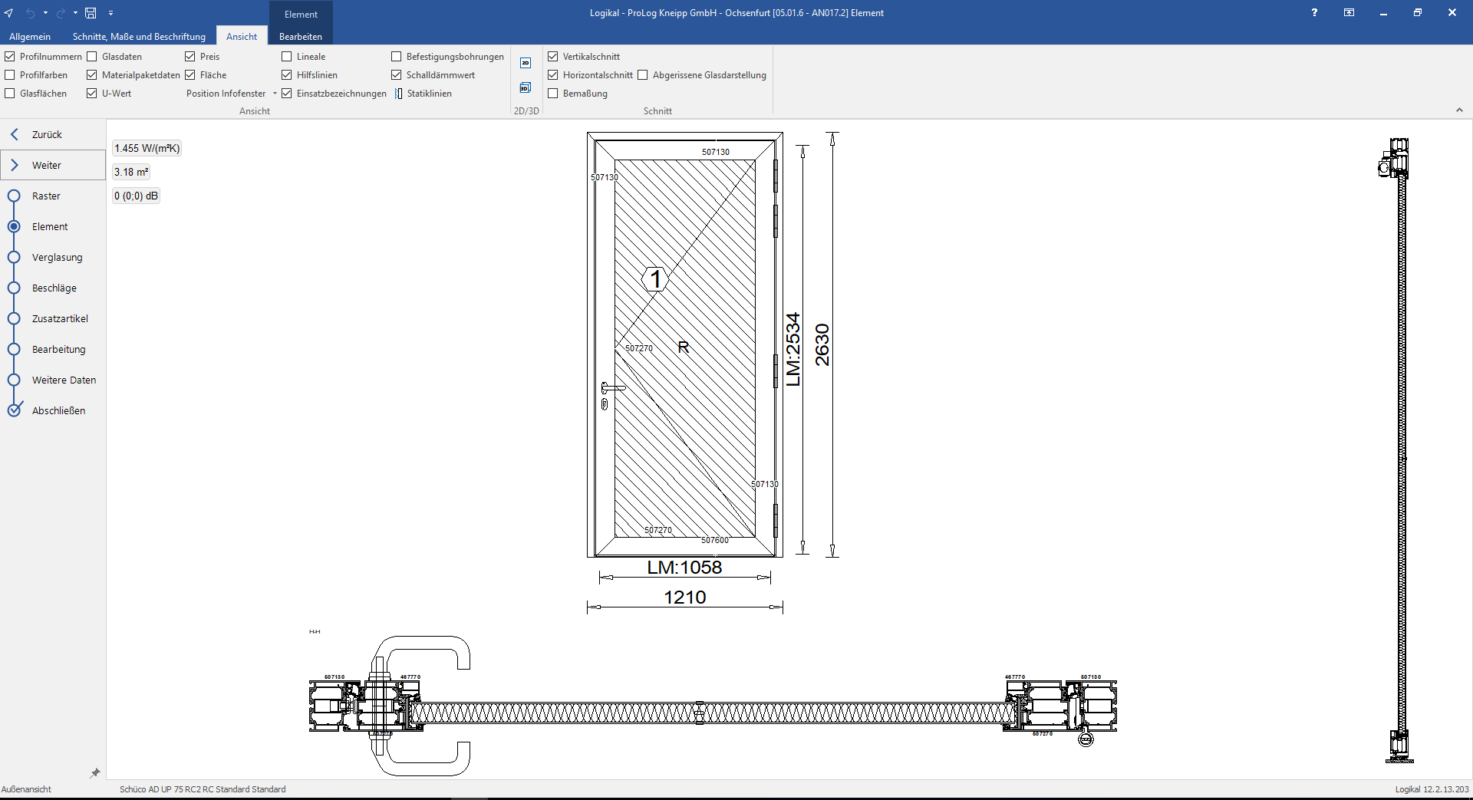
Task: Open the help question mark icon
Action: click(1314, 13)
